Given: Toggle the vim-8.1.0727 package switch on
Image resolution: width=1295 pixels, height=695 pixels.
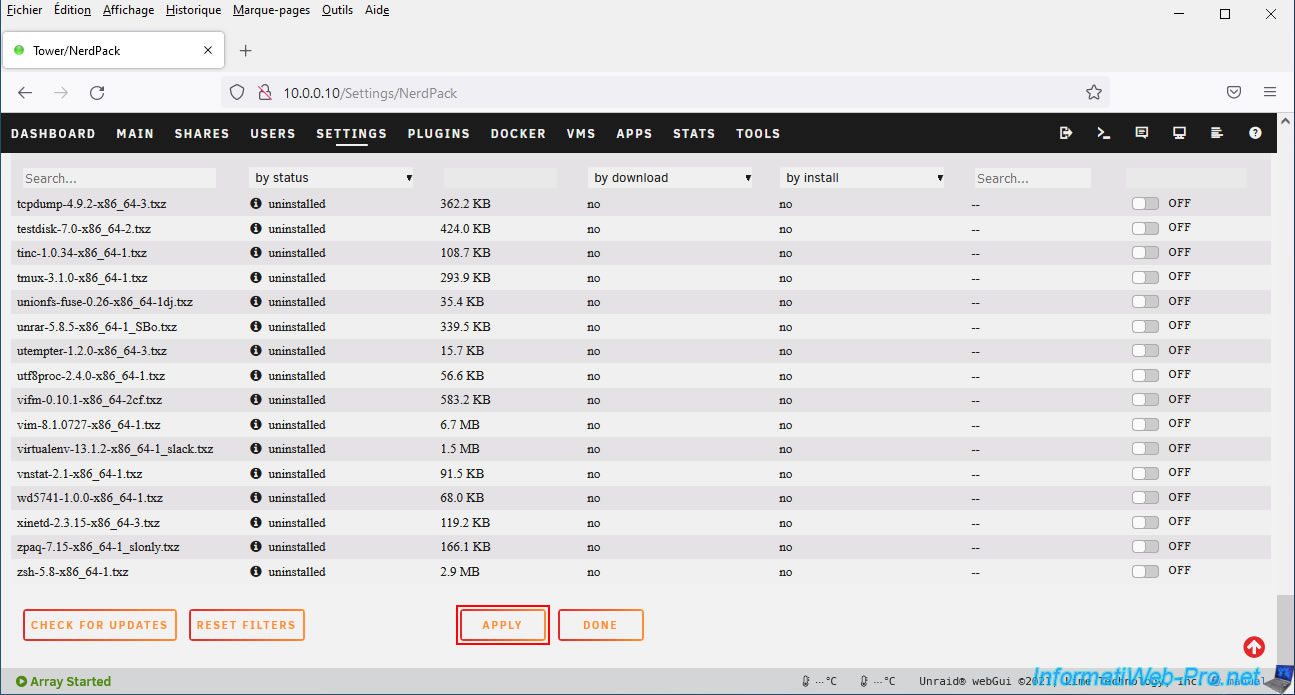Looking at the screenshot, I should [1145, 424].
